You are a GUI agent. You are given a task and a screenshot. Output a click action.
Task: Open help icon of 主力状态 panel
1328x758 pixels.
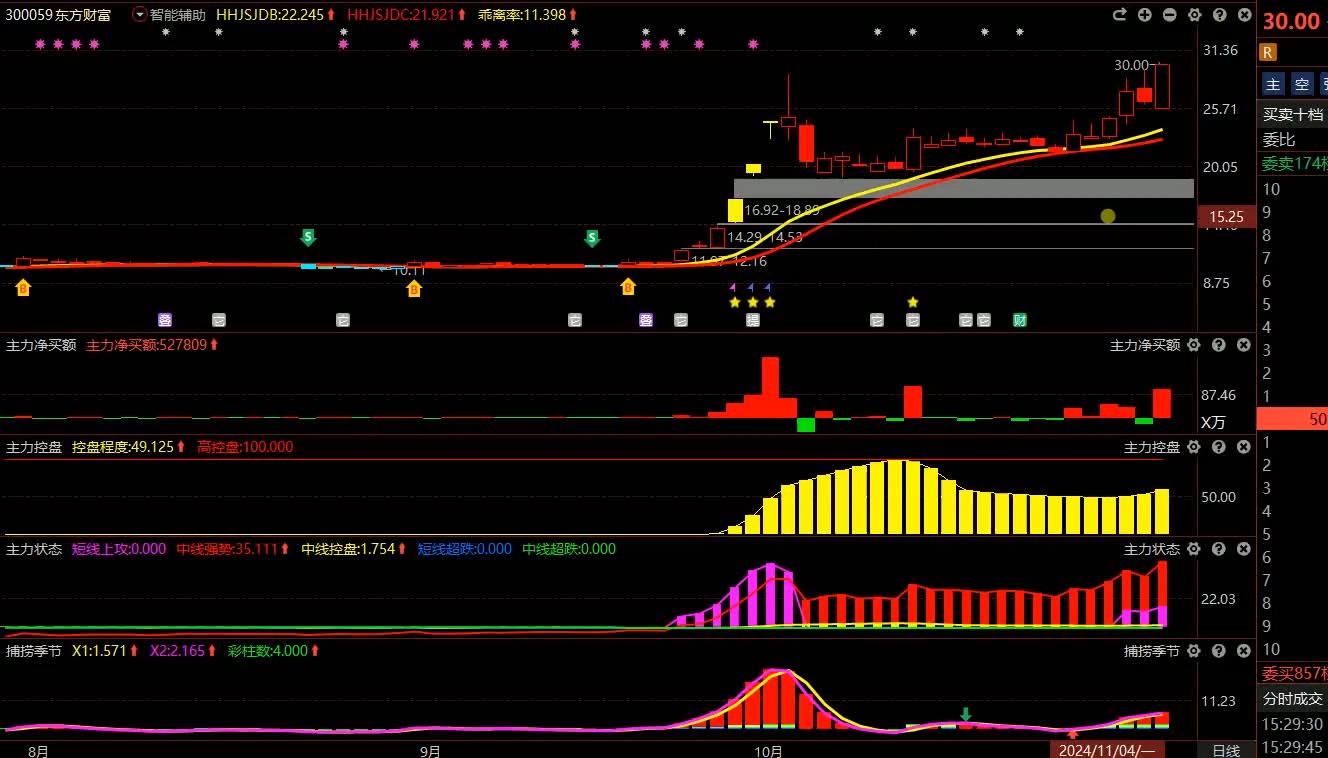point(1219,549)
